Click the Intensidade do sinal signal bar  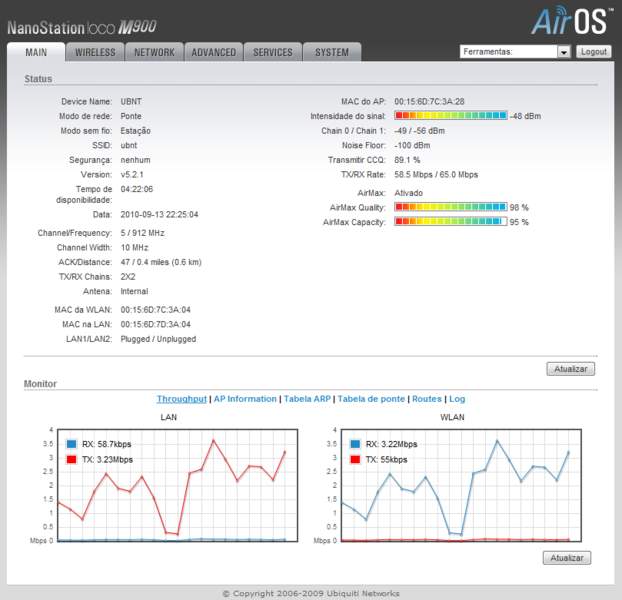click(451, 115)
